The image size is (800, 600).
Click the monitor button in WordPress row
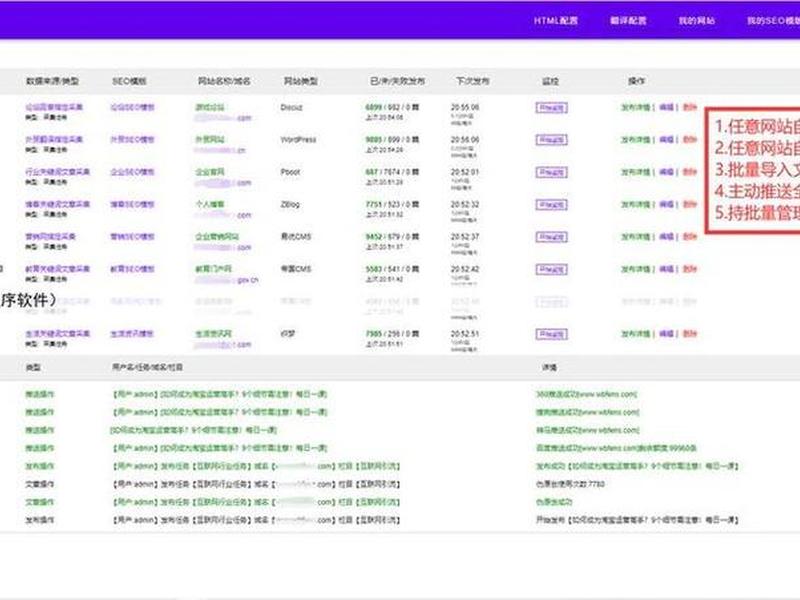pos(551,140)
